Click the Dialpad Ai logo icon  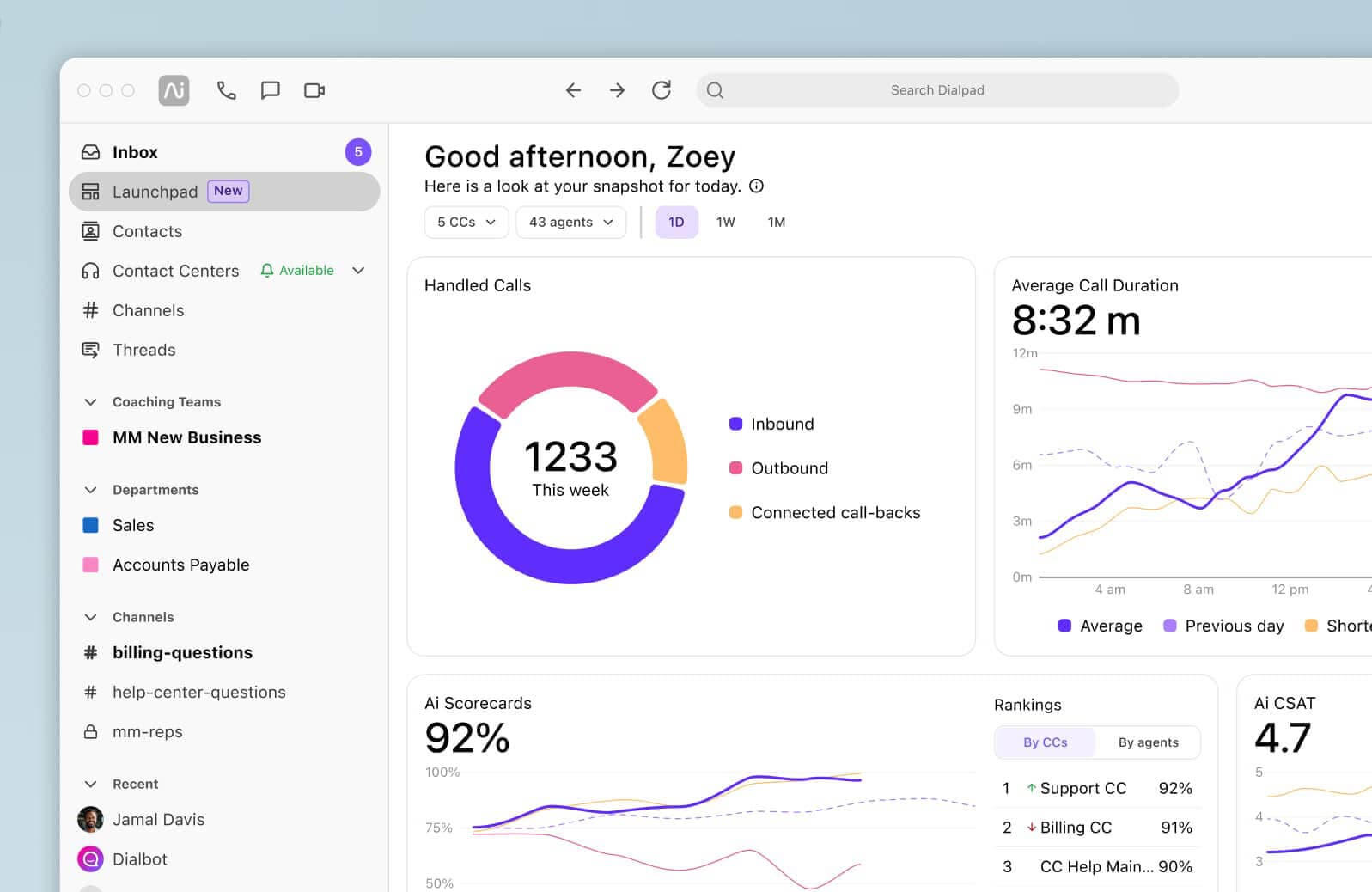(174, 90)
